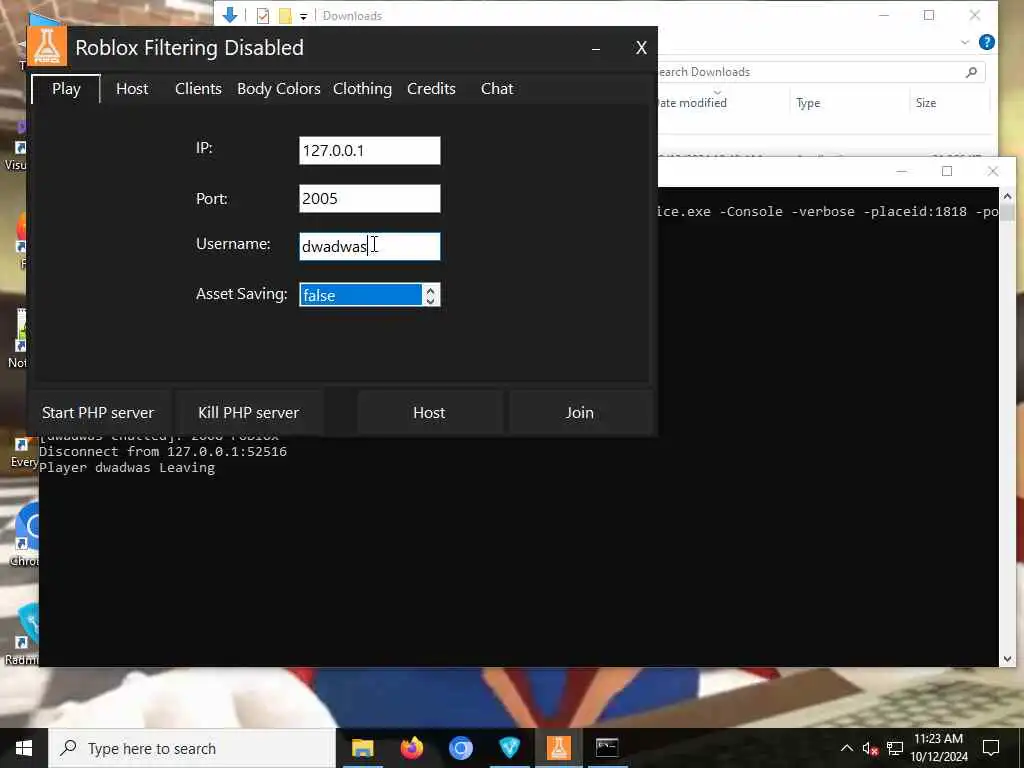The image size is (1024, 768).
Task: Expand the Quick Access Toolbar dropdown arrow
Action: point(304,16)
